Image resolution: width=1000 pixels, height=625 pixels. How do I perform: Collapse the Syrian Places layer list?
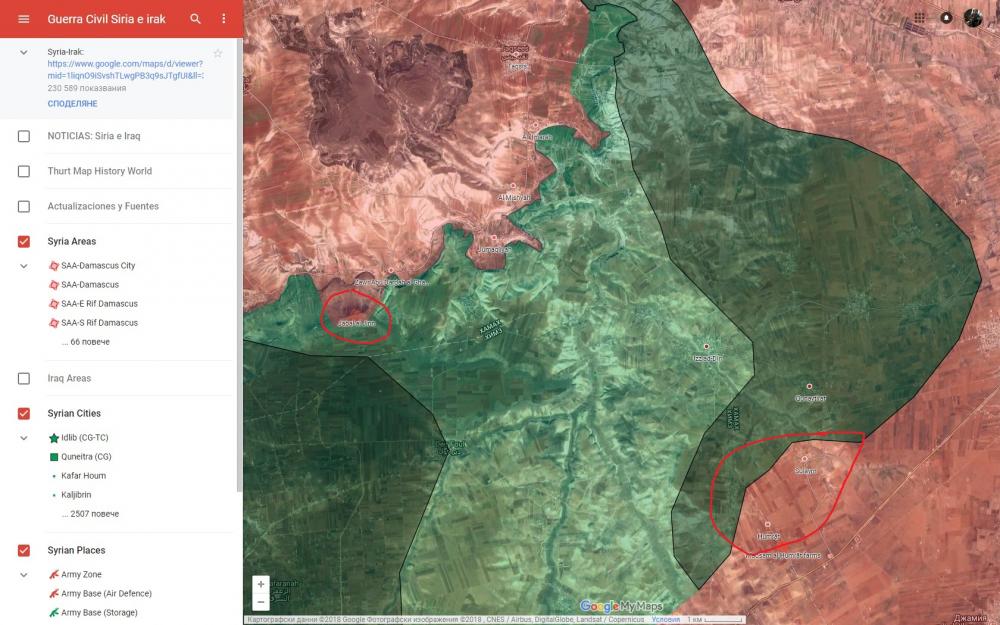pos(24,575)
